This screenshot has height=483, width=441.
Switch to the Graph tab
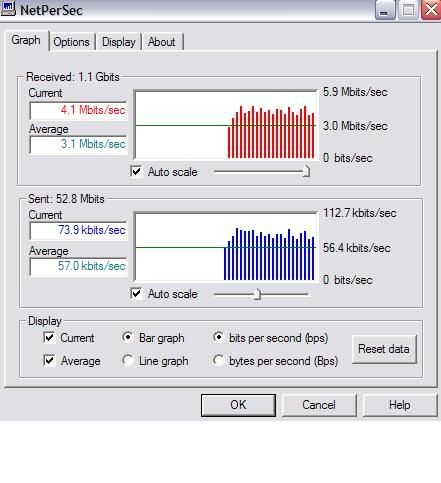(x=26, y=40)
